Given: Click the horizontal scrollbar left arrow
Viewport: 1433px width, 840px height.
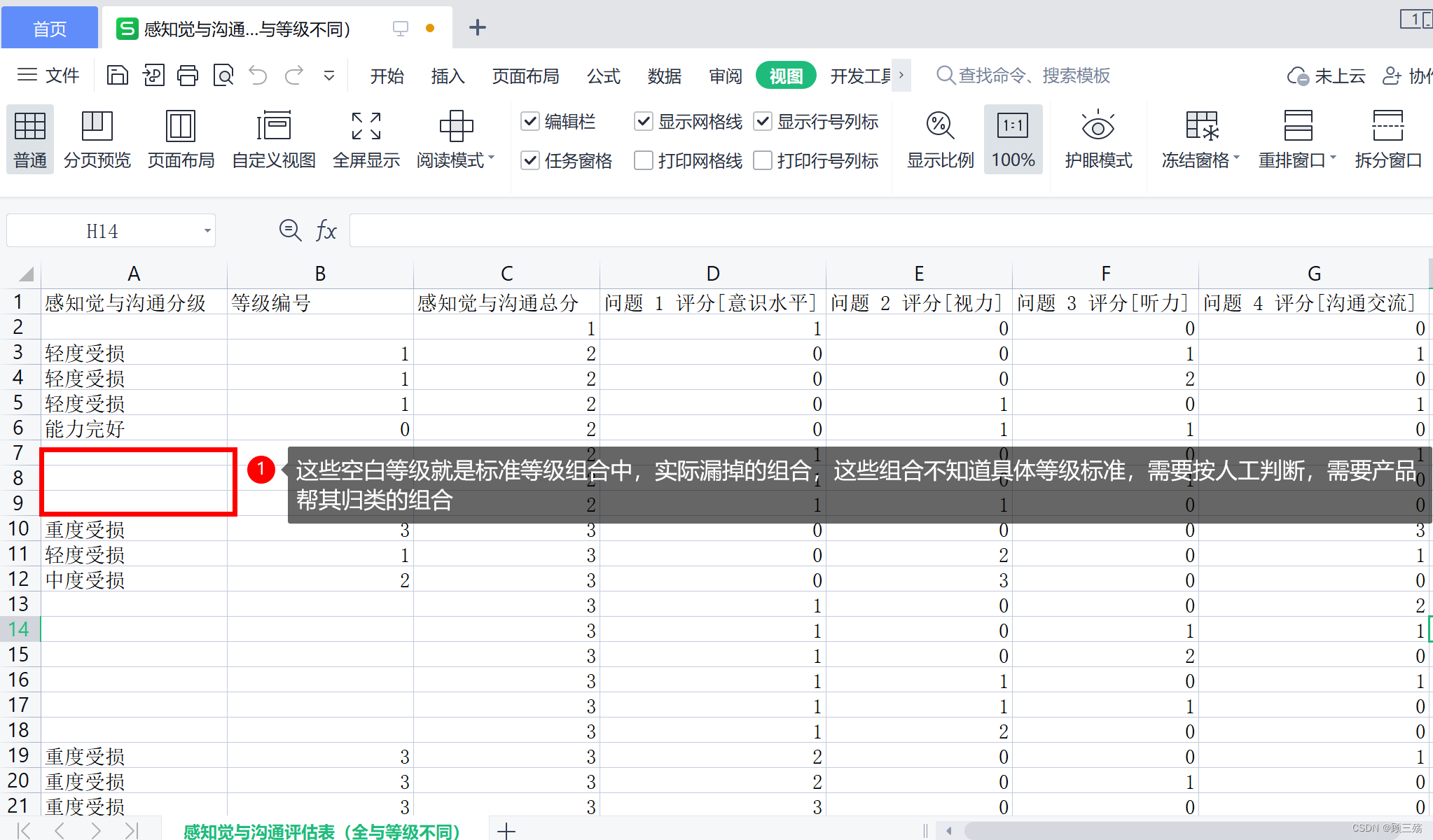Looking at the screenshot, I should (949, 831).
